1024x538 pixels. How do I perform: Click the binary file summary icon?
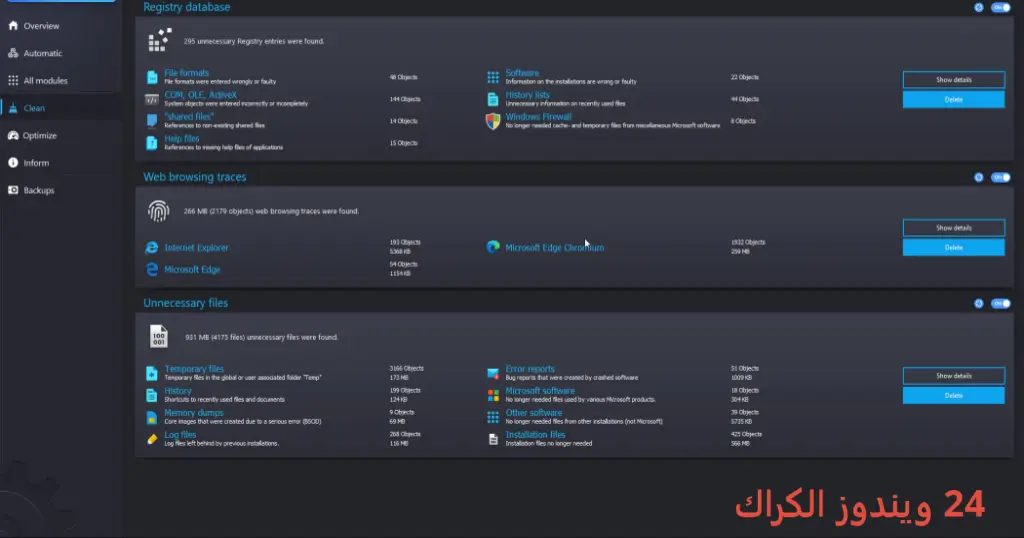158,337
